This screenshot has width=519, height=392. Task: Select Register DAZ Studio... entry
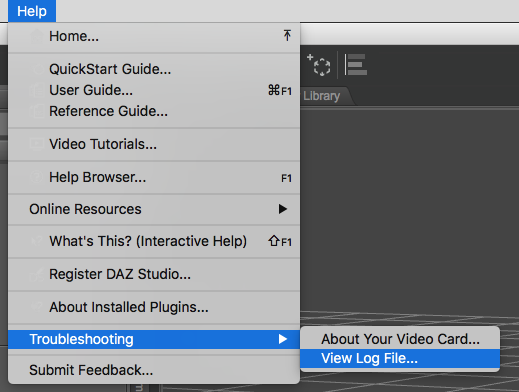click(x=154, y=274)
